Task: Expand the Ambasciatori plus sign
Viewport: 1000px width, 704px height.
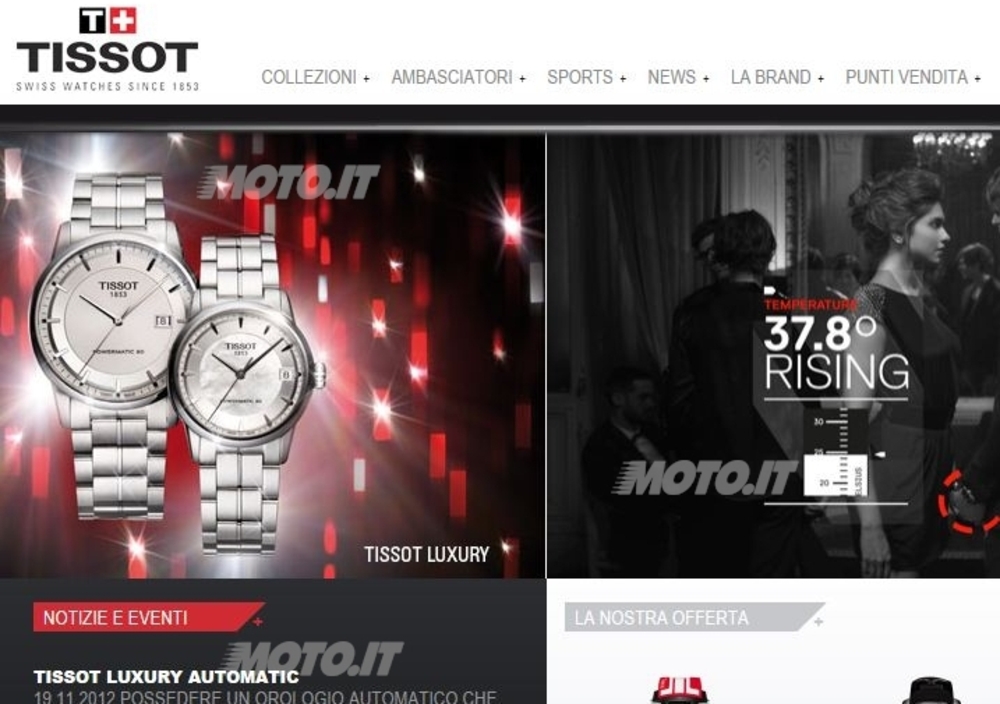Action: 522,79
